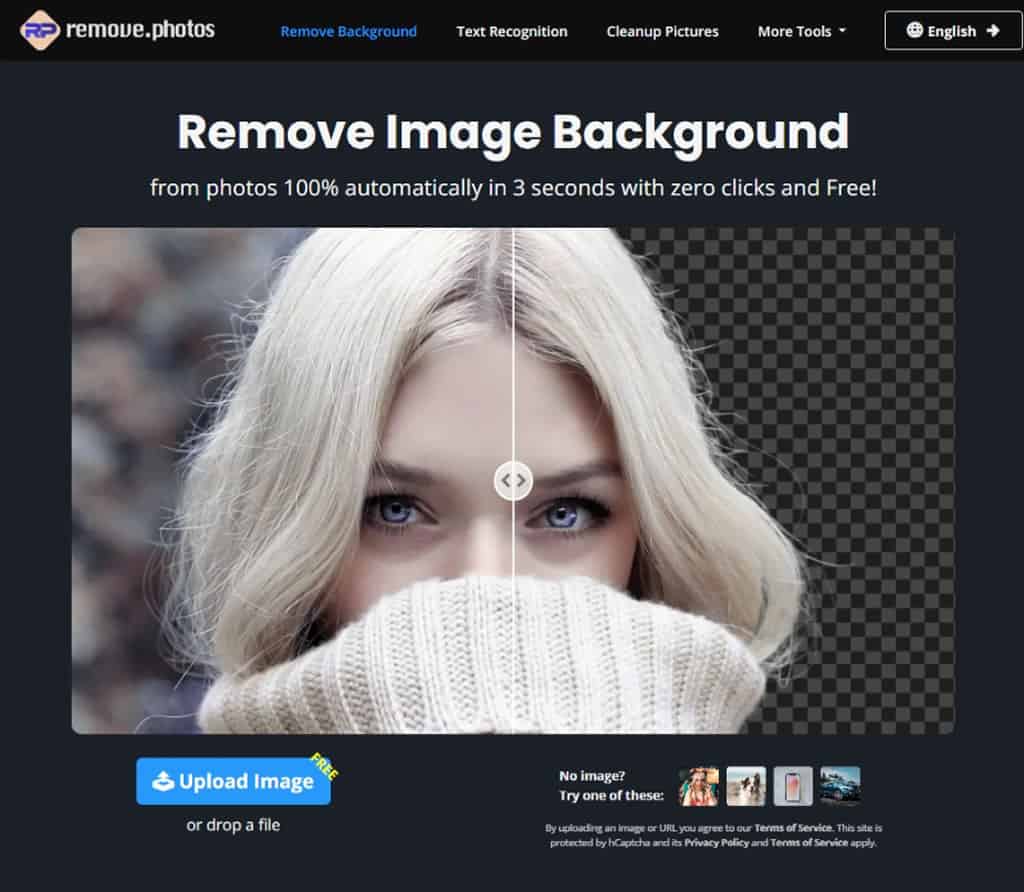1024x892 pixels.
Task: Open the hCaptcha Privacy Policy link
Action: (x=715, y=843)
